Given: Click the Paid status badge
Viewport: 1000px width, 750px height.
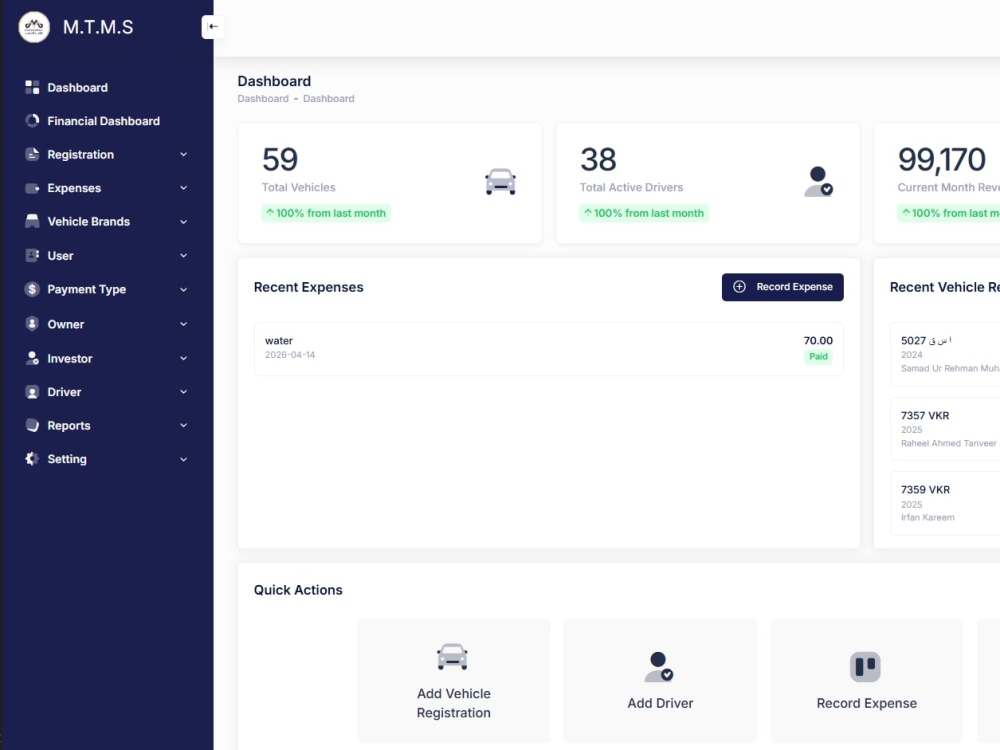Looking at the screenshot, I should click(x=818, y=357).
